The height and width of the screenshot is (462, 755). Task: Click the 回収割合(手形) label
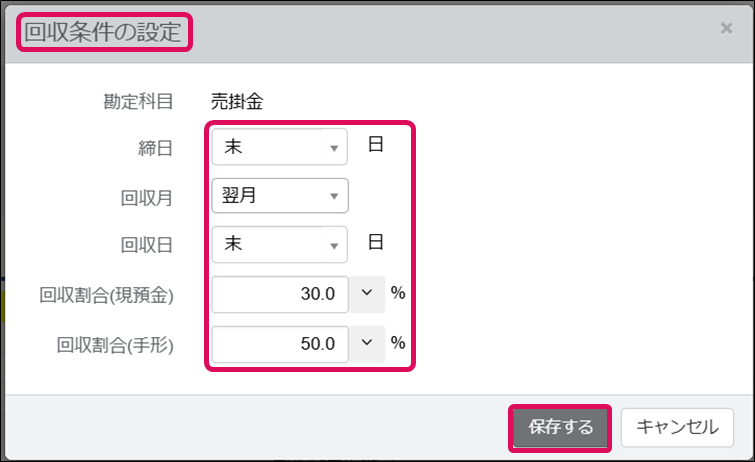coord(115,345)
